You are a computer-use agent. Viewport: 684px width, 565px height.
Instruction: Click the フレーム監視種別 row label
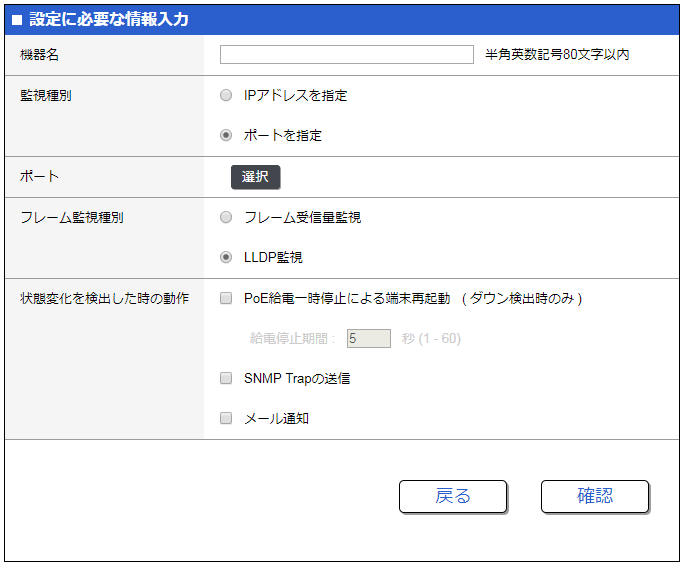click(72, 217)
